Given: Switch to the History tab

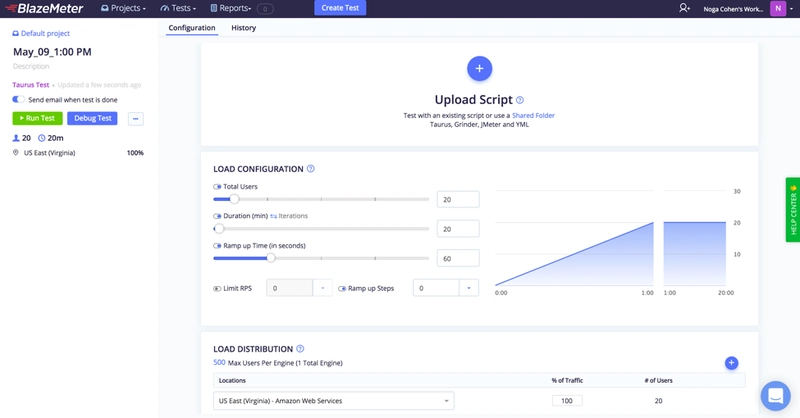Looking at the screenshot, I should 243,28.
